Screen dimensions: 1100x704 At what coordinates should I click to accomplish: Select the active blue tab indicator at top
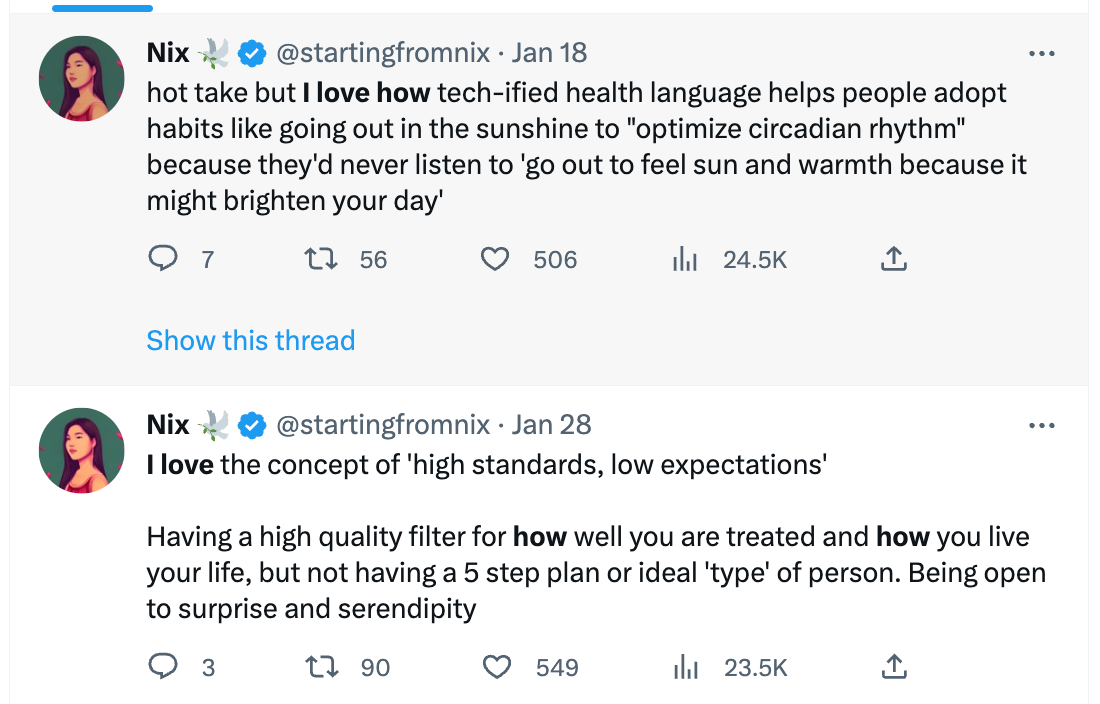coord(102,8)
